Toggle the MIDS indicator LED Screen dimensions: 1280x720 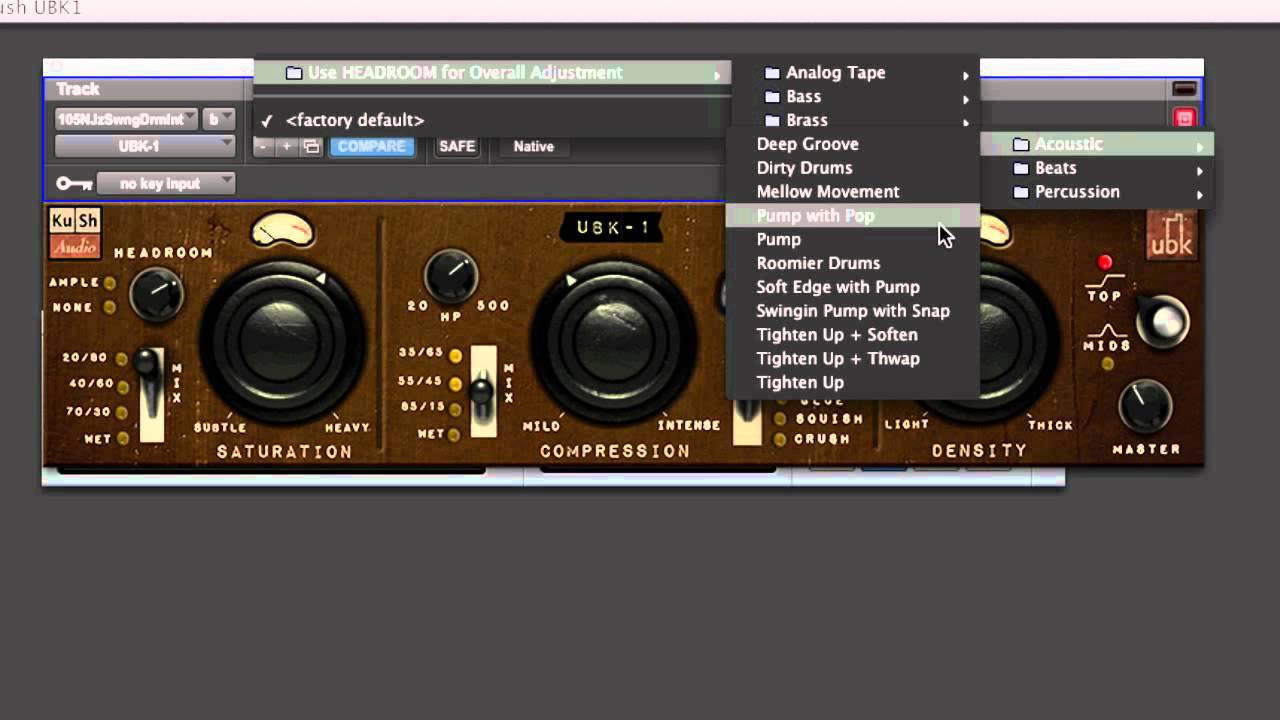1107,364
